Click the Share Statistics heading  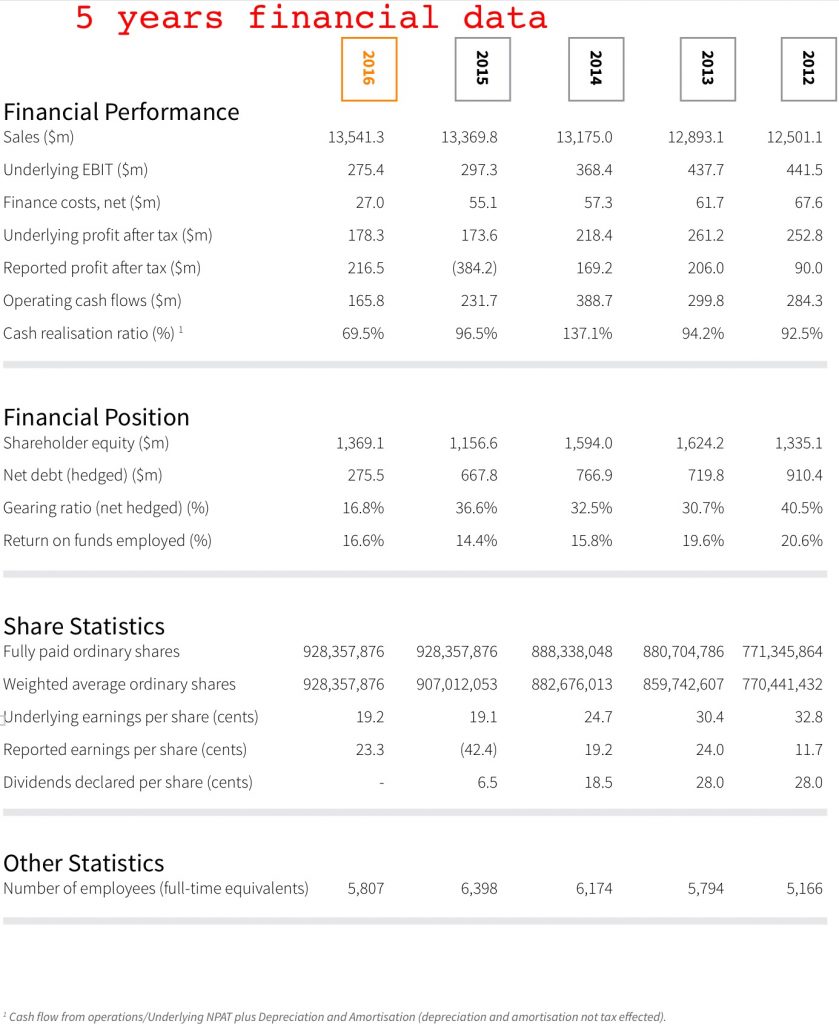coord(84,626)
